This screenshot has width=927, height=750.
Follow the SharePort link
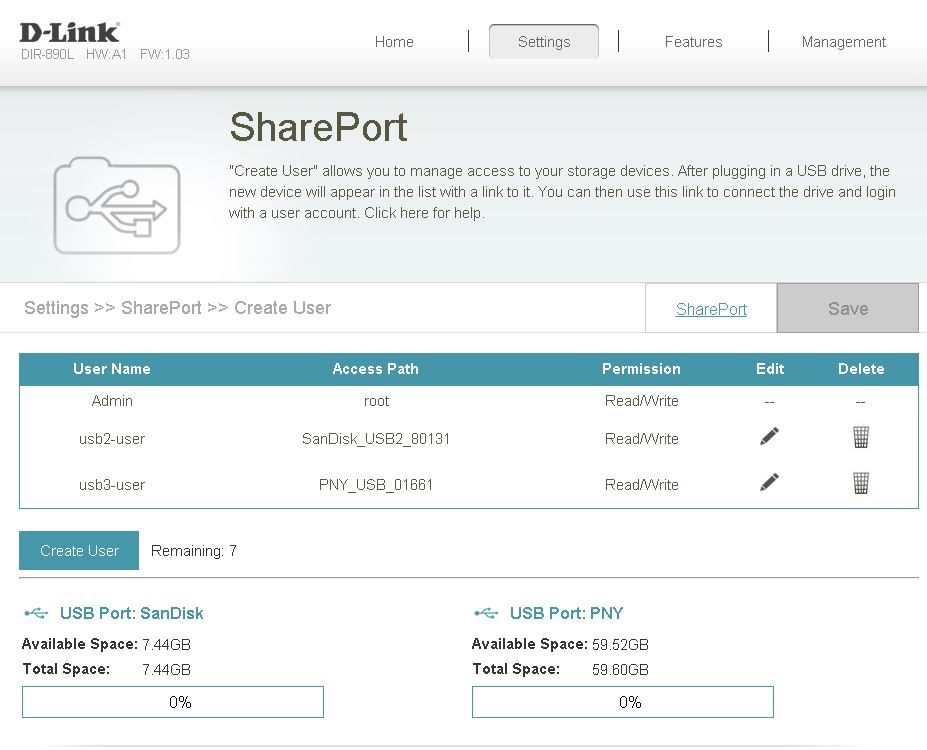[711, 309]
